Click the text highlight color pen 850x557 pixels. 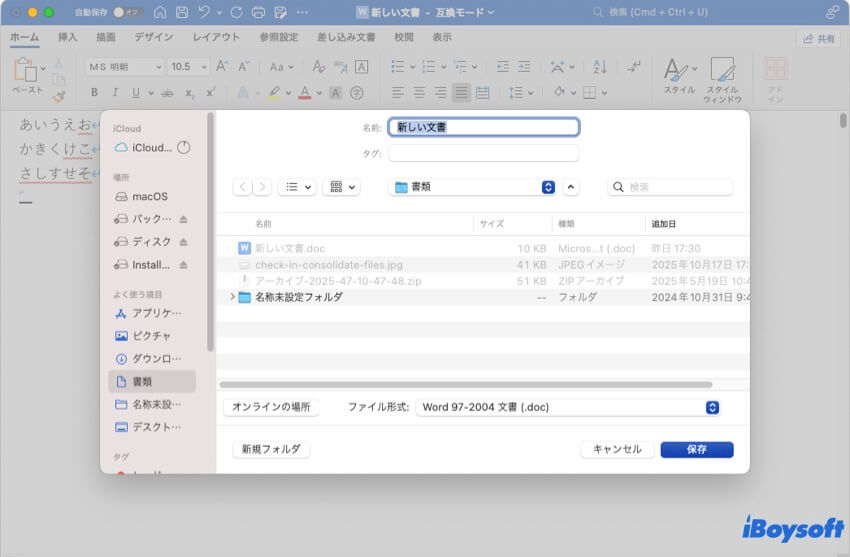coord(274,93)
